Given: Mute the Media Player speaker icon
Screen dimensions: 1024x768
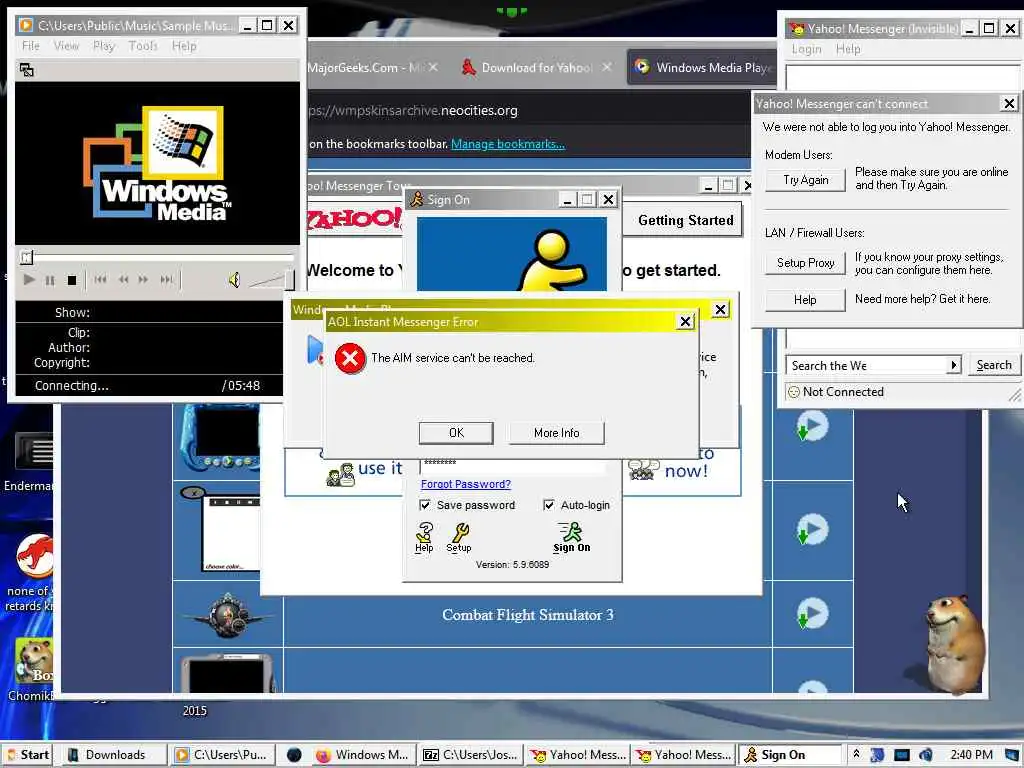Looking at the screenshot, I should coord(234,280).
